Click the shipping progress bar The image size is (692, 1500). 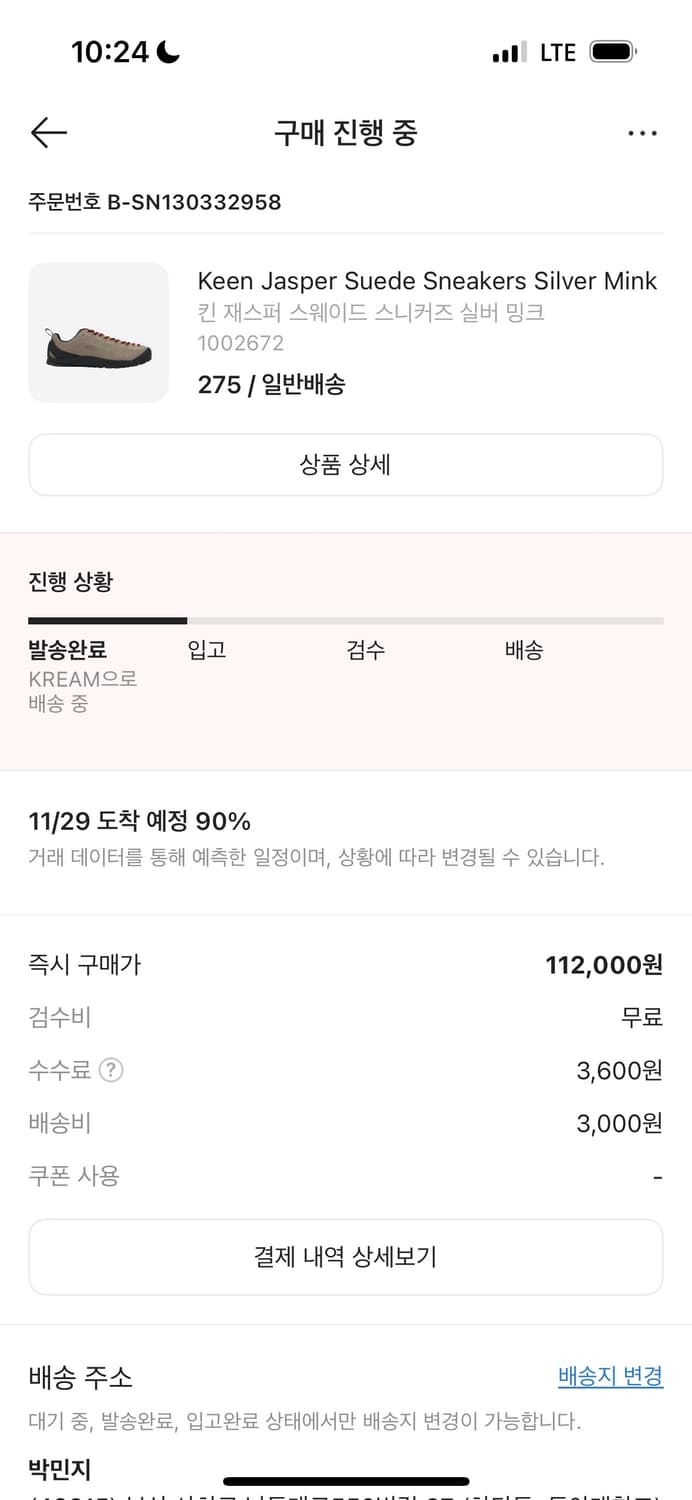coord(346,618)
